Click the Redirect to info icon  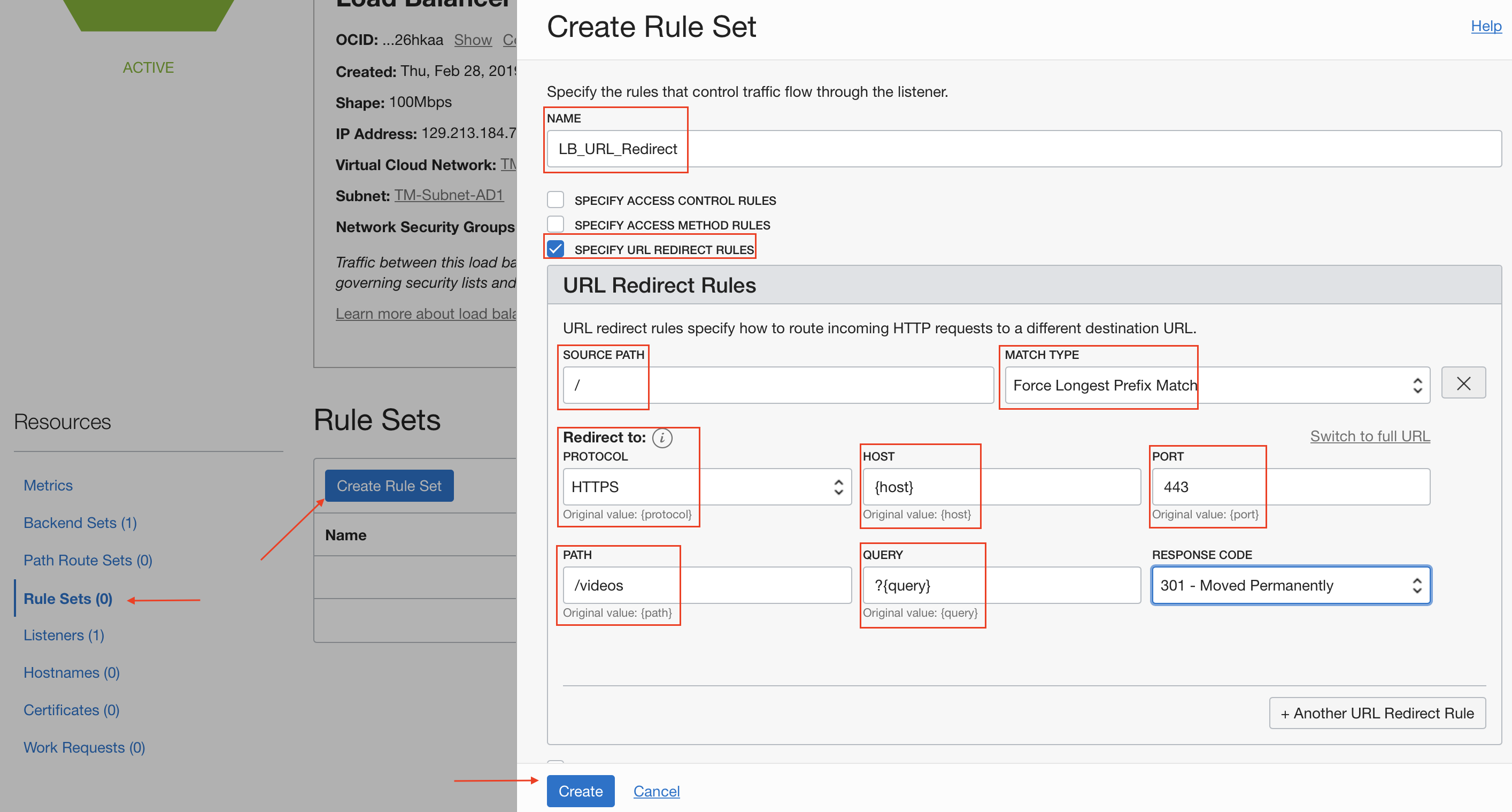click(662, 438)
